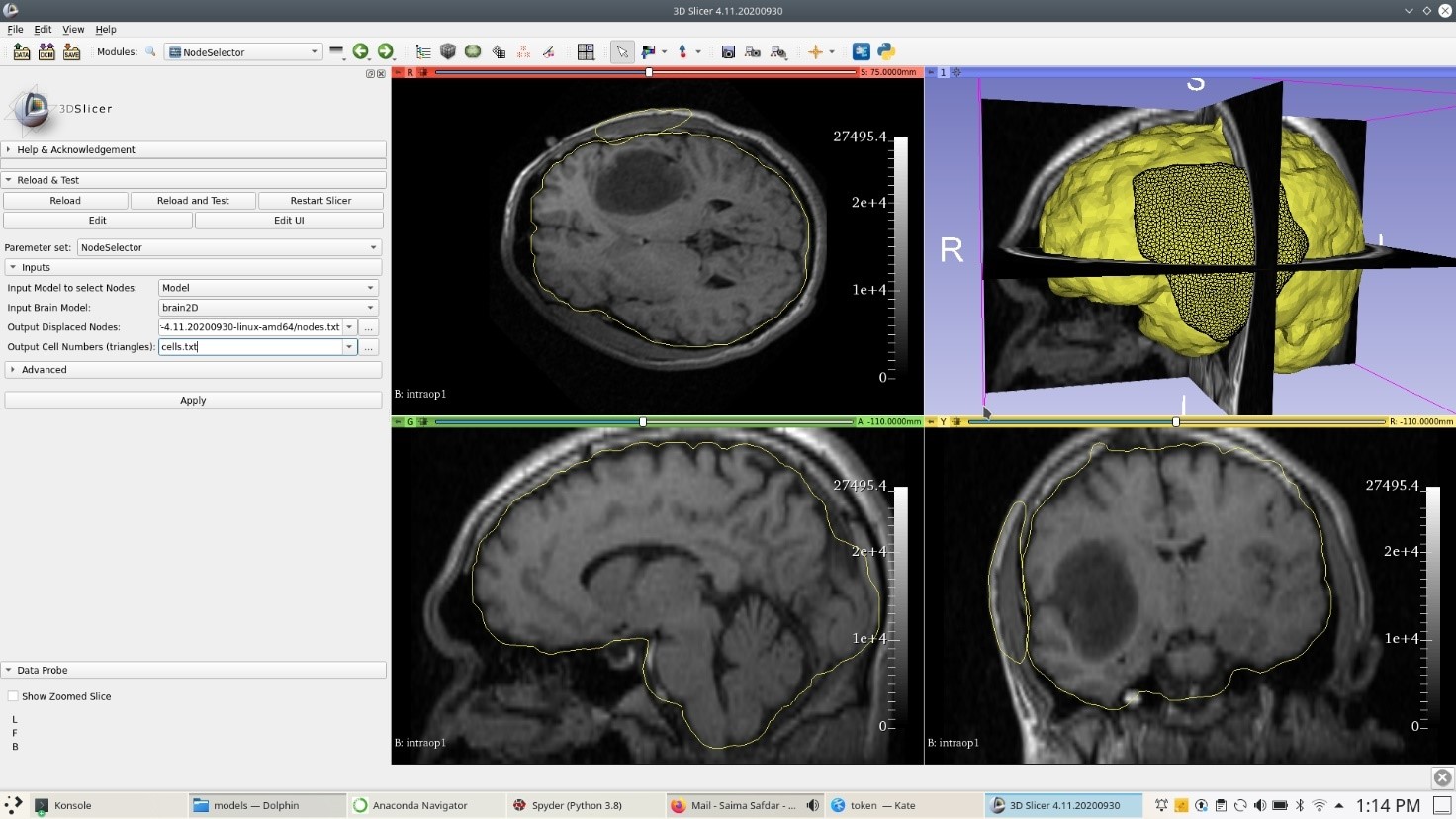1456x819 pixels.
Task: Open the Parameter set dropdown
Action: coord(229,247)
